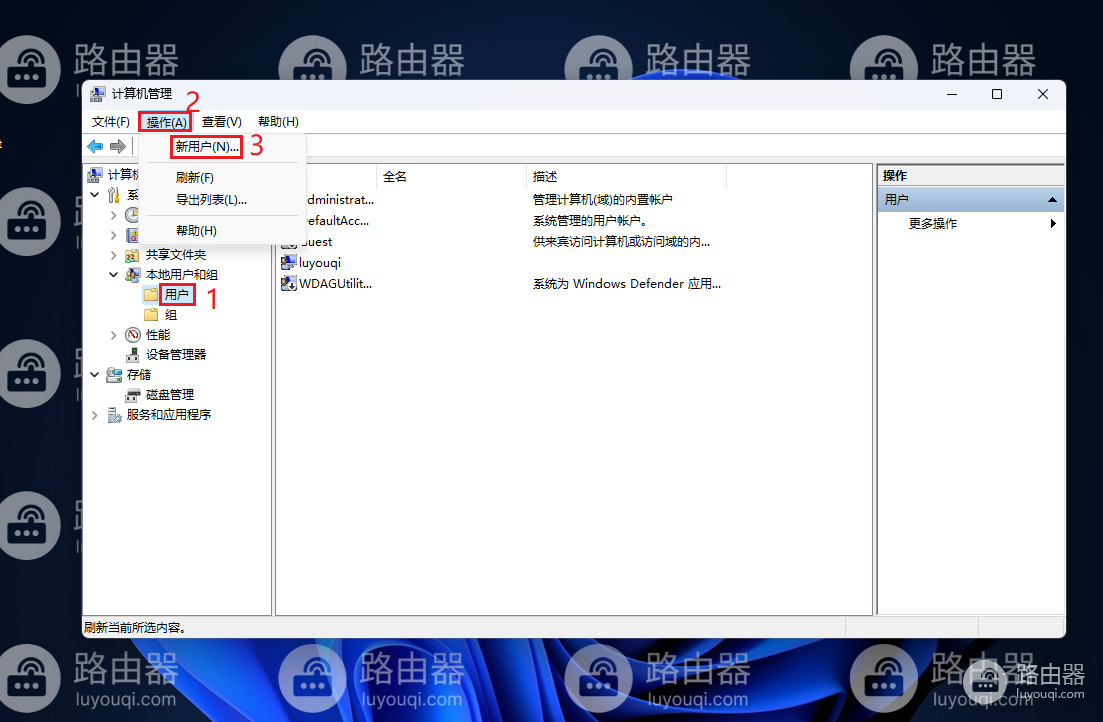Choose 新用户(N)... from the dropdown

[x=207, y=146]
